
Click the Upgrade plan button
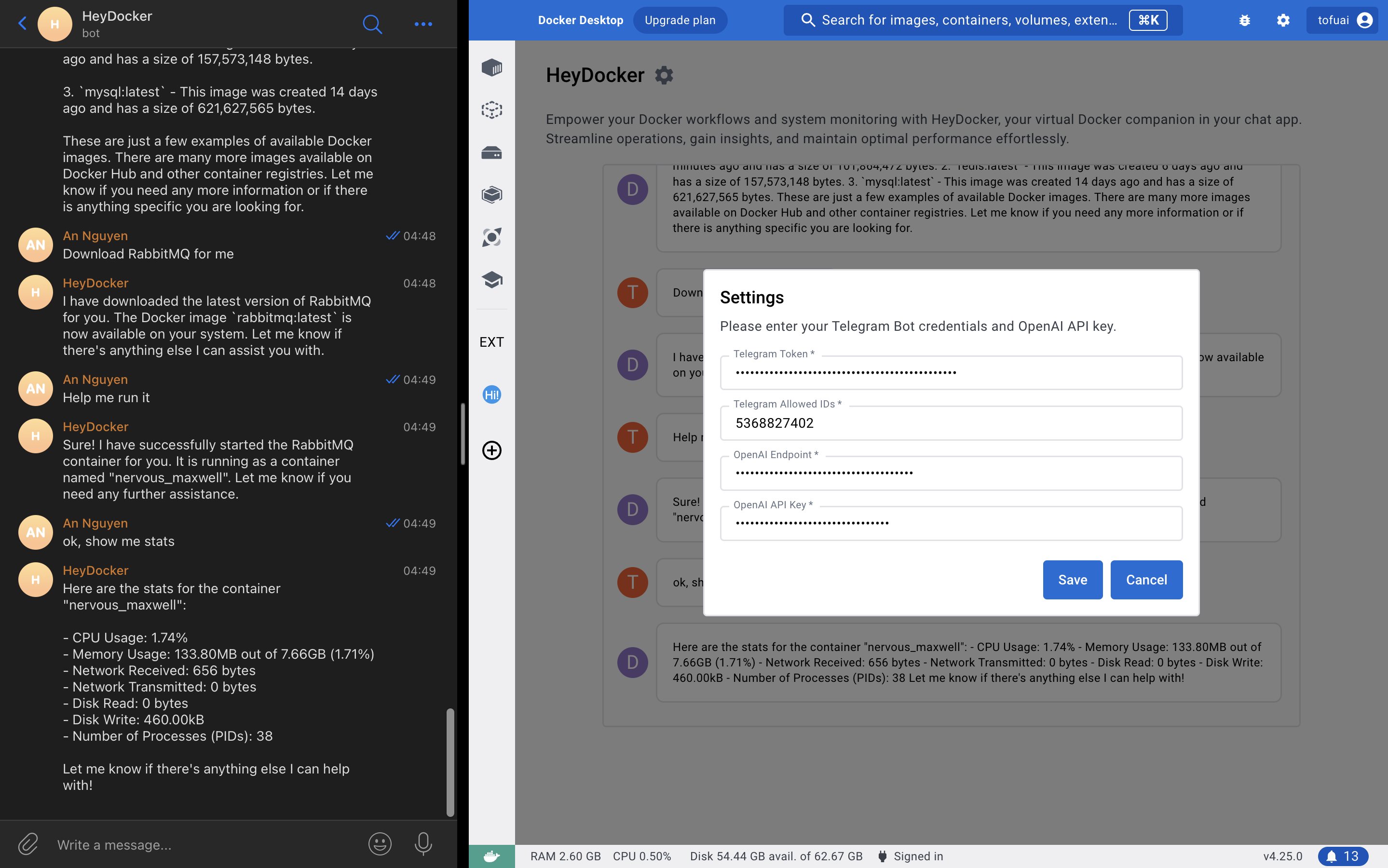[x=680, y=21]
